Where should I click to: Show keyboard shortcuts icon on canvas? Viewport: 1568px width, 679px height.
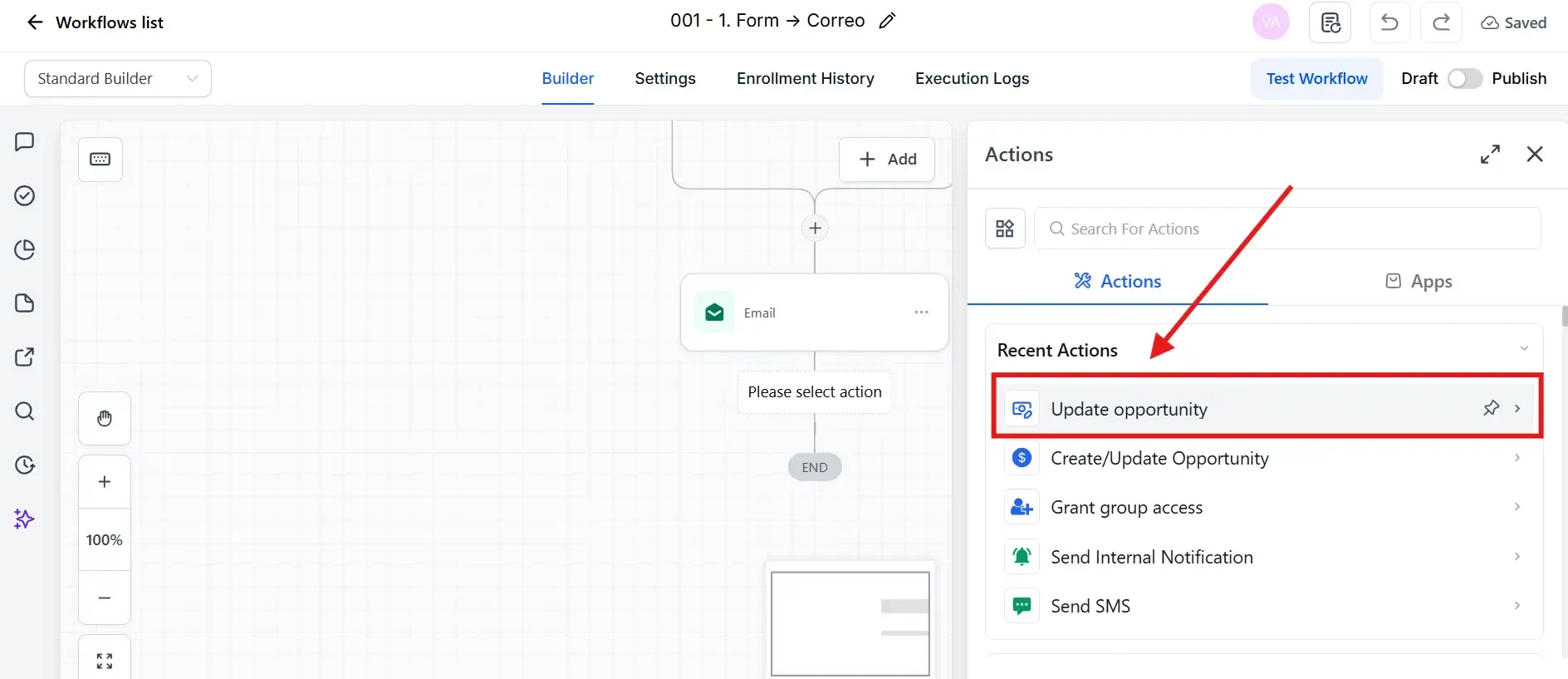coord(100,159)
